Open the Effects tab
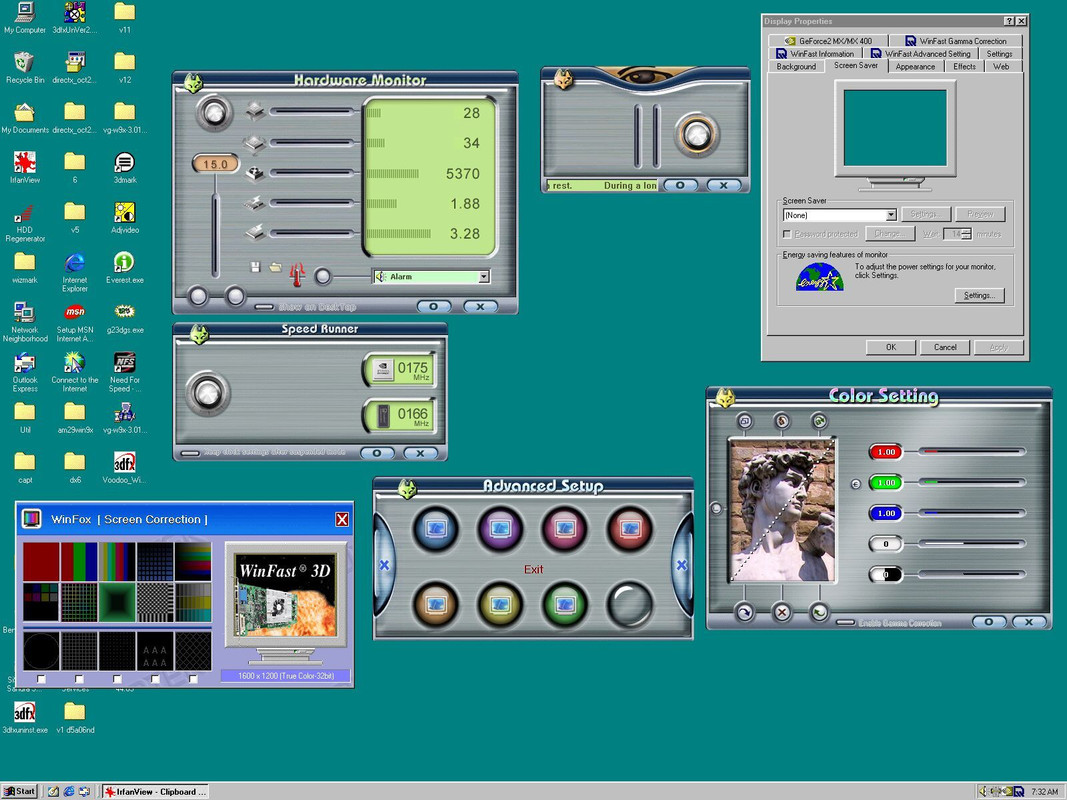 coord(964,67)
